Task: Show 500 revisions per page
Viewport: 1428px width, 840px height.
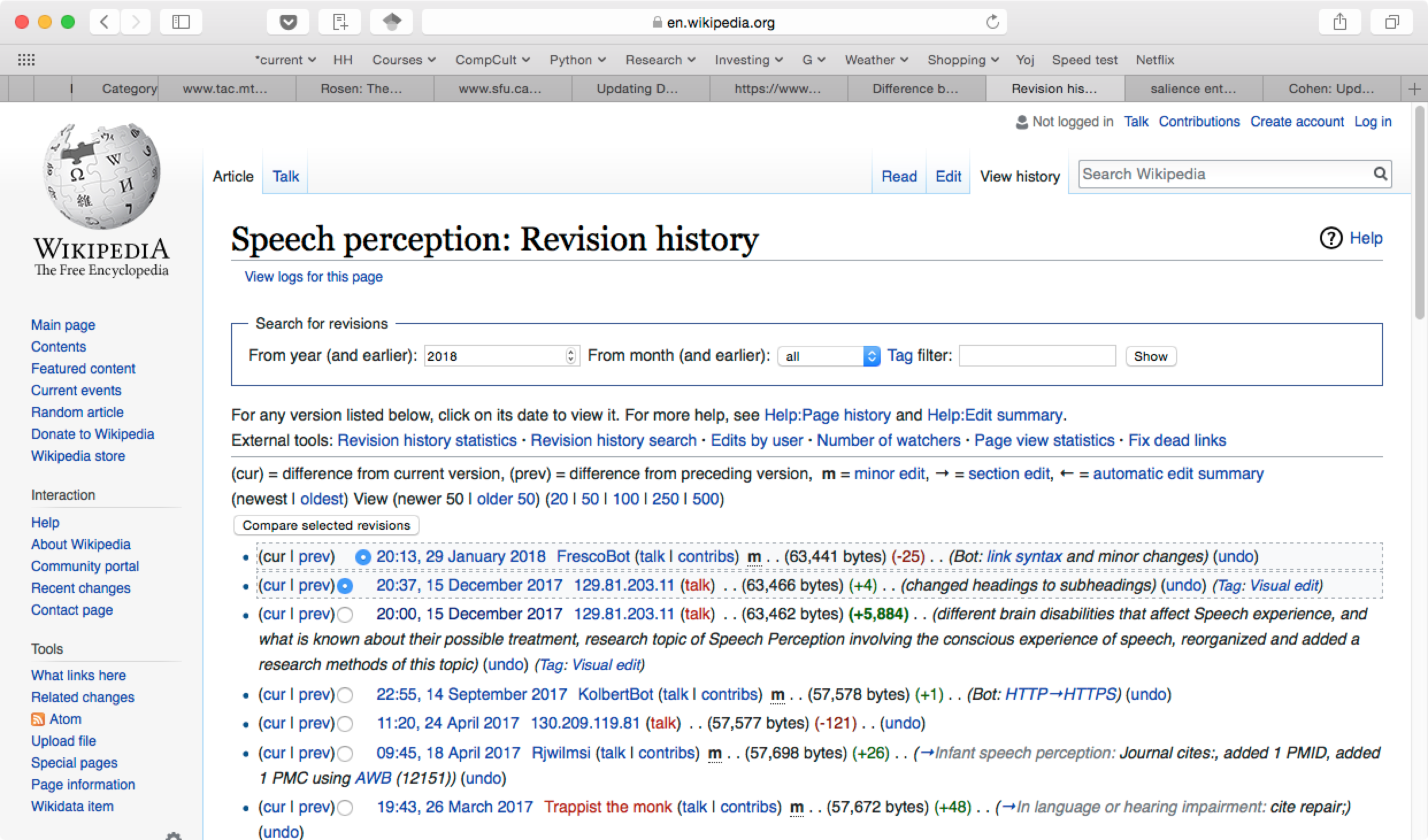Action: pyautogui.click(x=705, y=499)
